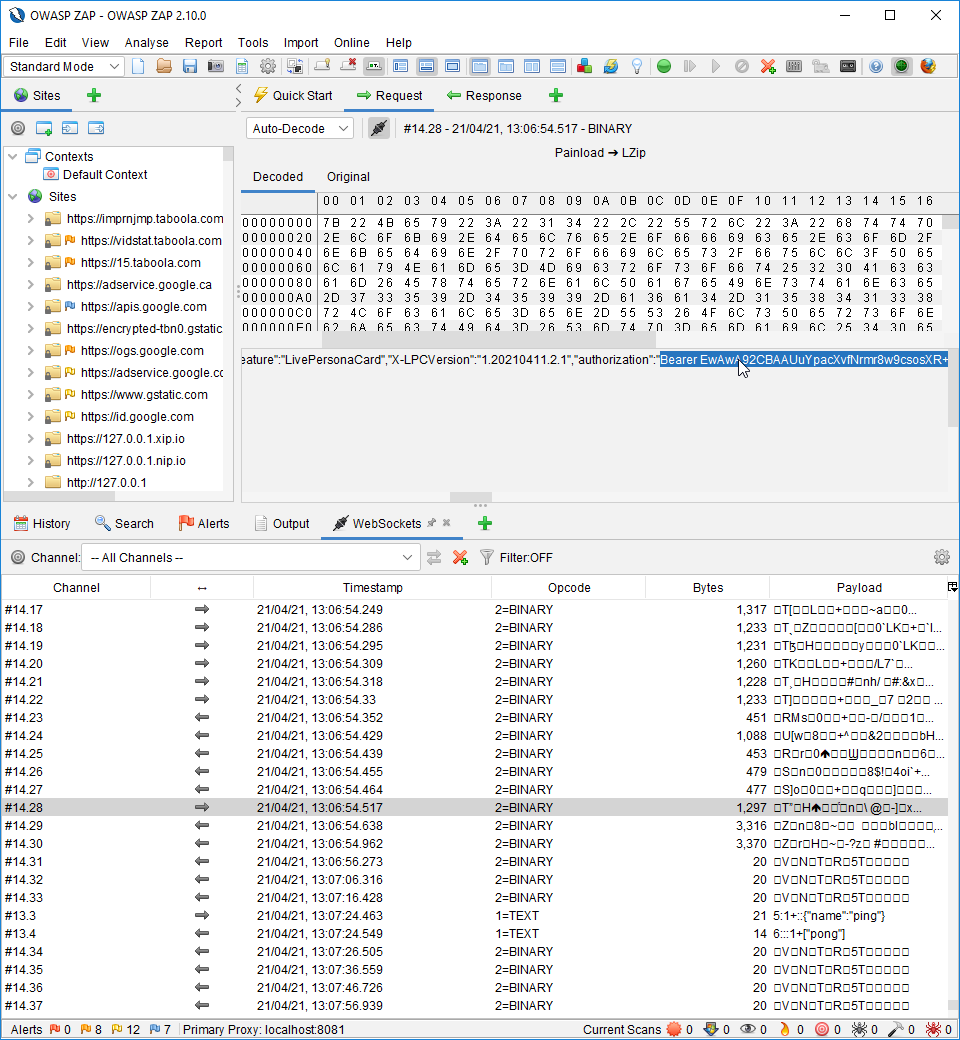Screen dimensions: 960x1040
Task: Open Options with the toolbar gear icon
Action: 268,66
